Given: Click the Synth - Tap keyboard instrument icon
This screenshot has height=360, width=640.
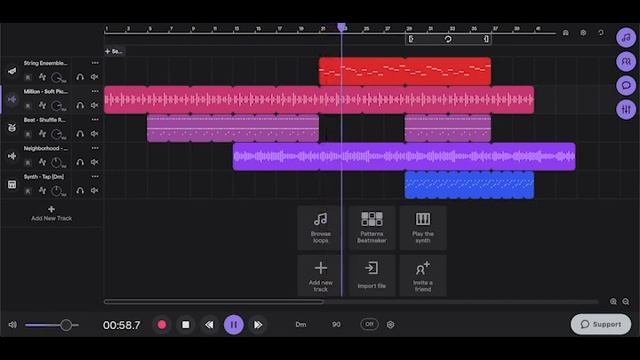Looking at the screenshot, I should 12,184.
